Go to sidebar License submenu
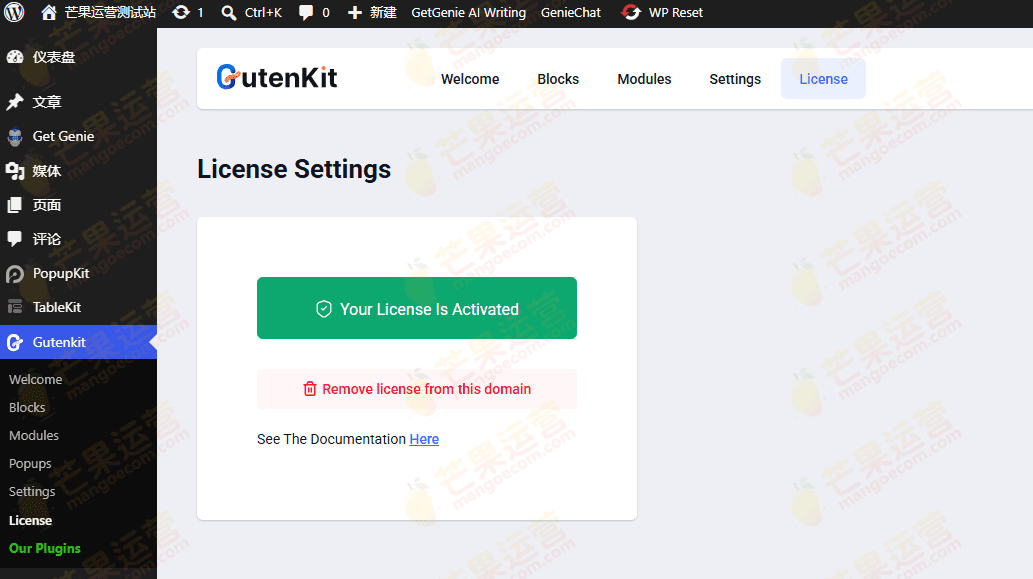 coord(30,520)
